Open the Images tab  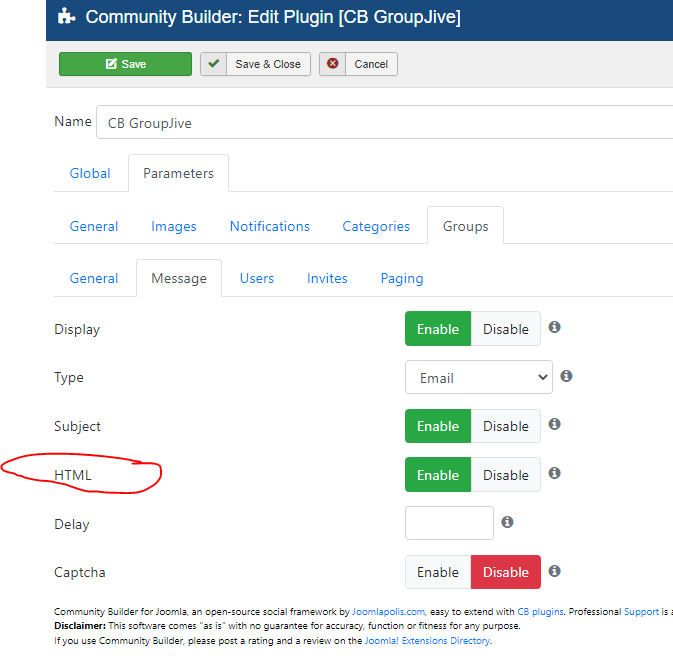173,226
